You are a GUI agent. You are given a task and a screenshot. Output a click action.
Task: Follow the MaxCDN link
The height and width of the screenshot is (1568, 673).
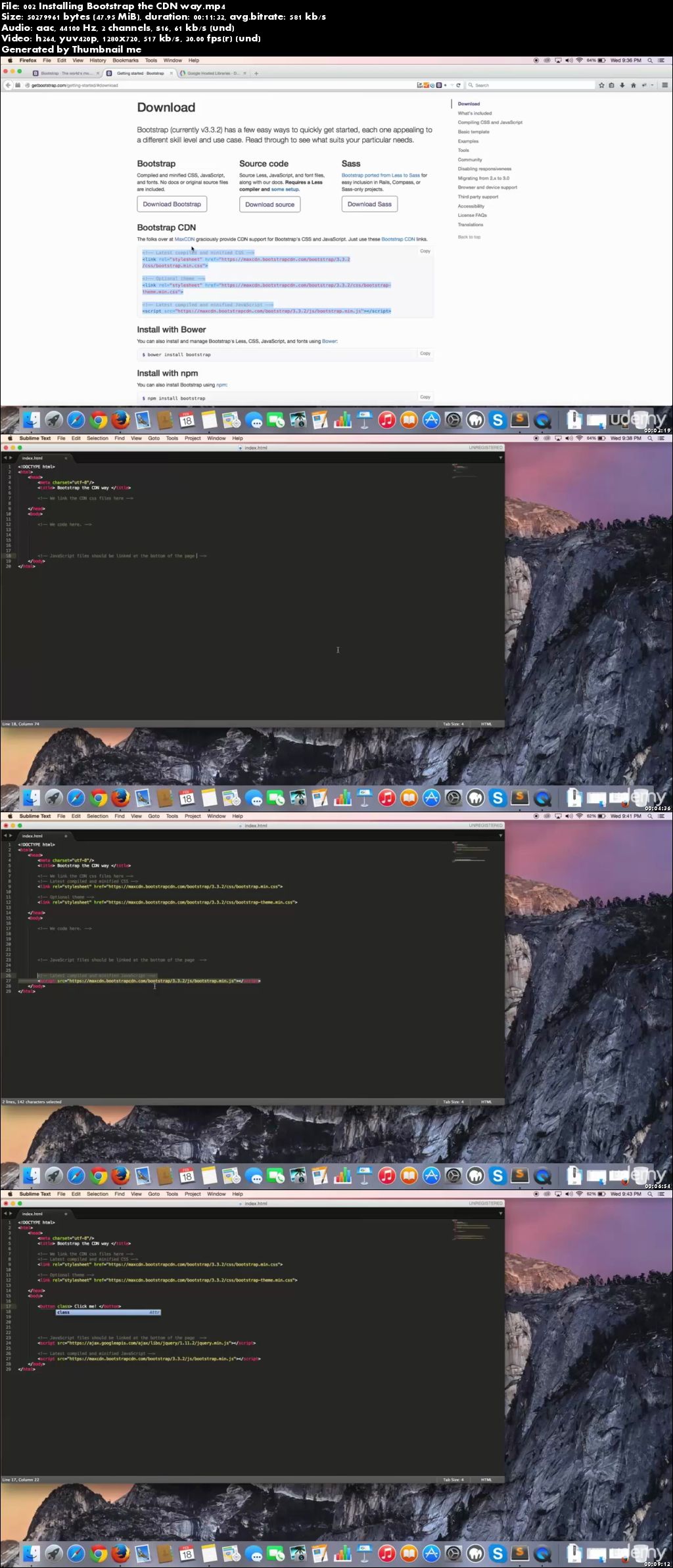[x=185, y=239]
